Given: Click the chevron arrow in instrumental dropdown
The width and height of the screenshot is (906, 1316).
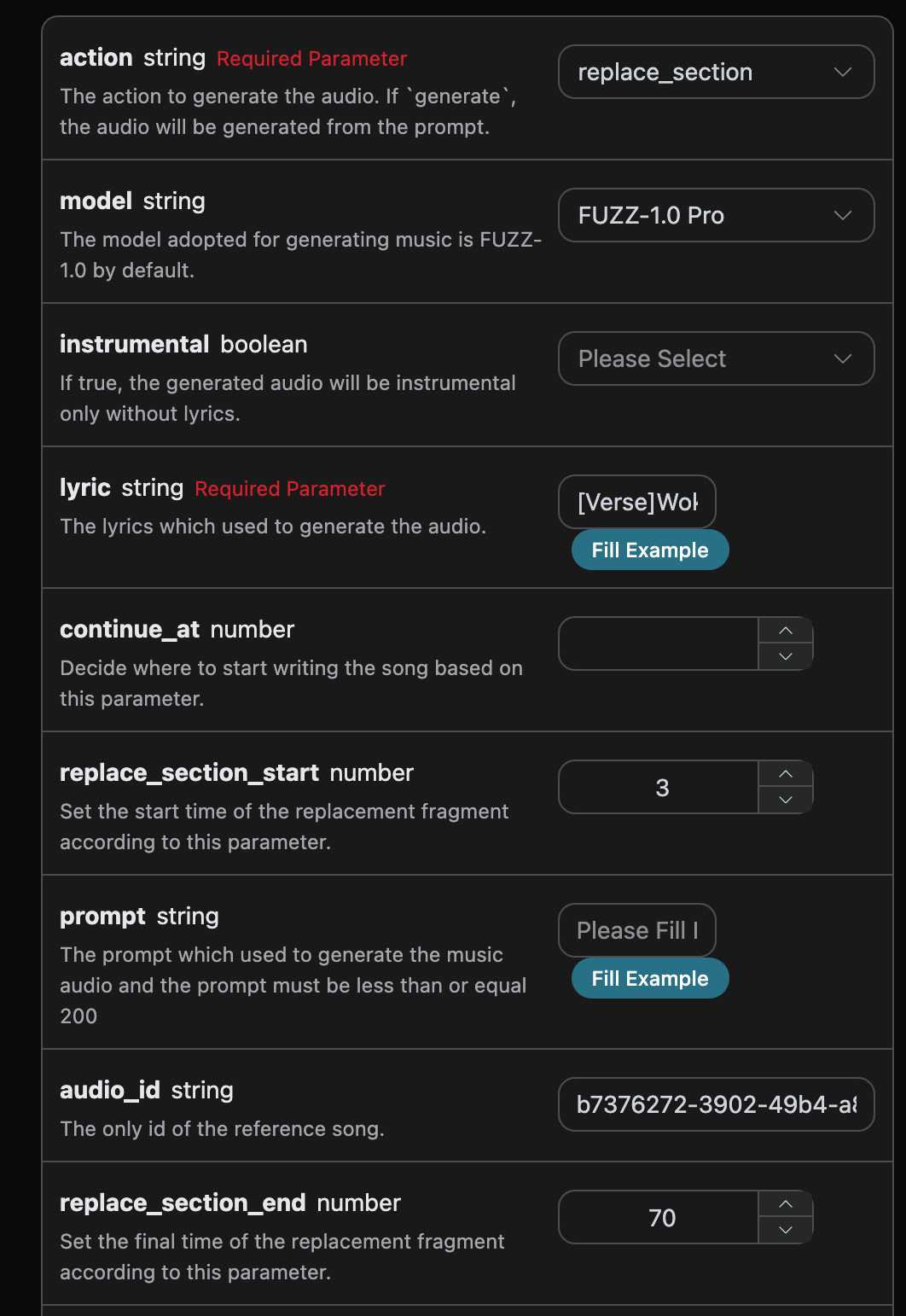Looking at the screenshot, I should click(x=843, y=358).
